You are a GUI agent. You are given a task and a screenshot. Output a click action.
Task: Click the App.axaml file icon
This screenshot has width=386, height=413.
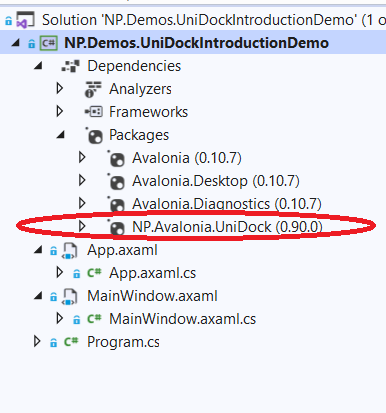(x=70, y=251)
